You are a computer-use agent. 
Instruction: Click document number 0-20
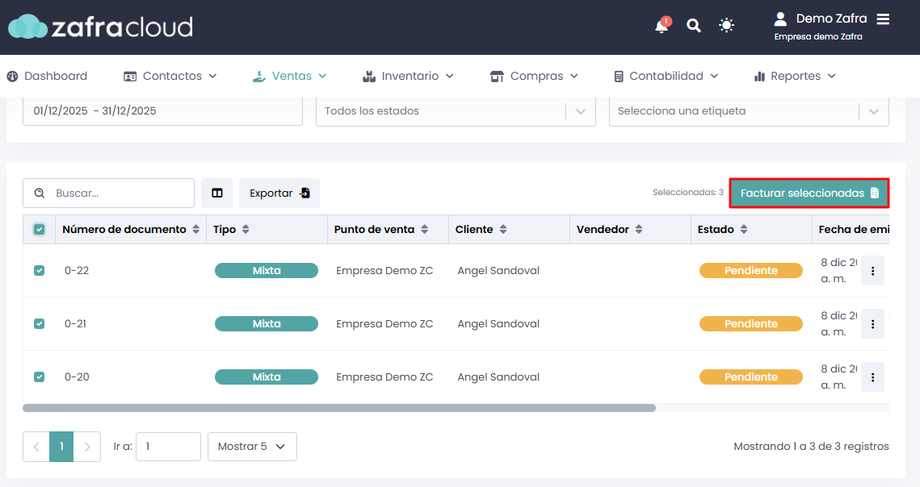click(x=77, y=377)
